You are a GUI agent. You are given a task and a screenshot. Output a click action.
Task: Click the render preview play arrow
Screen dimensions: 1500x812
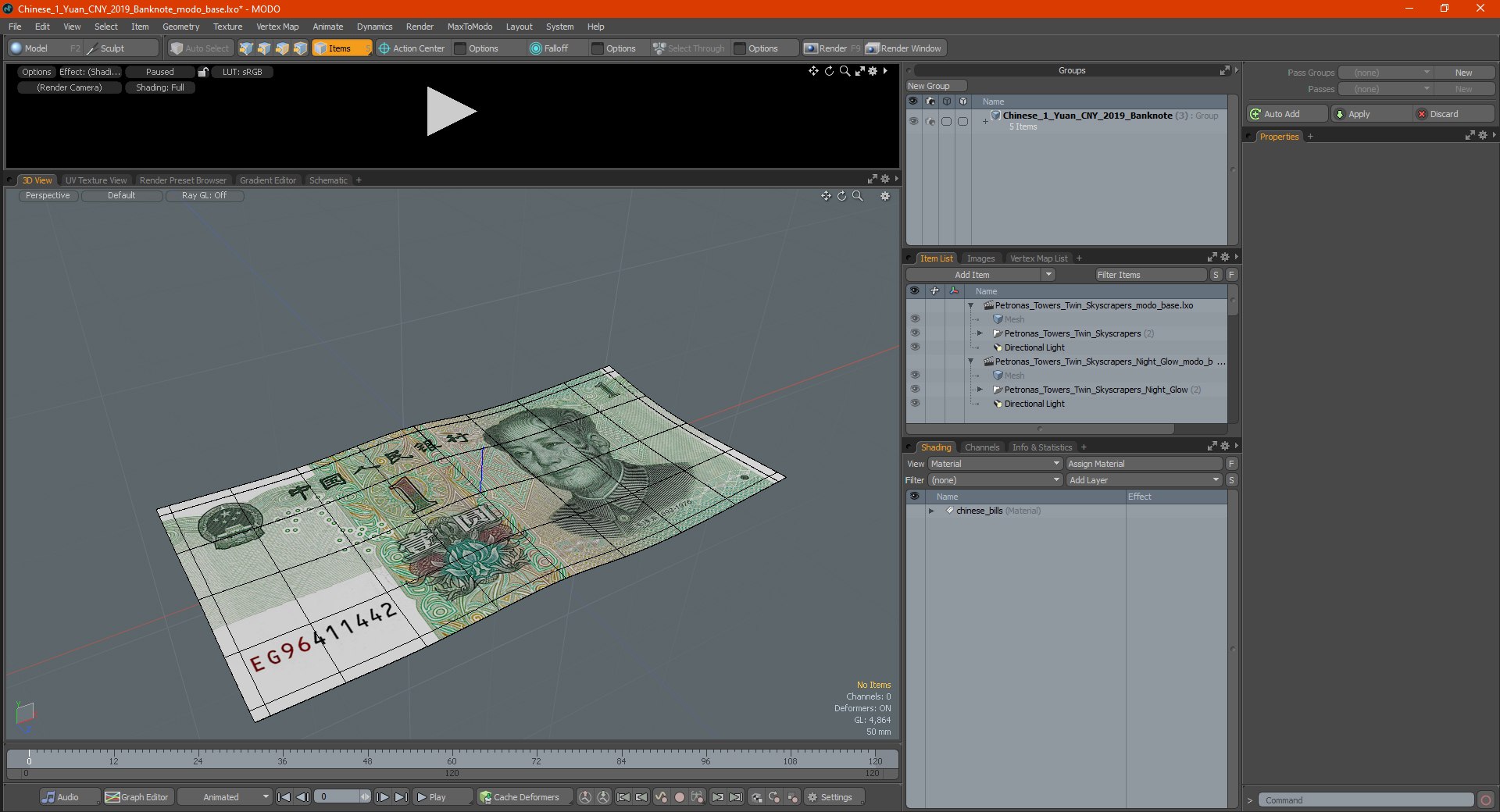(x=451, y=112)
